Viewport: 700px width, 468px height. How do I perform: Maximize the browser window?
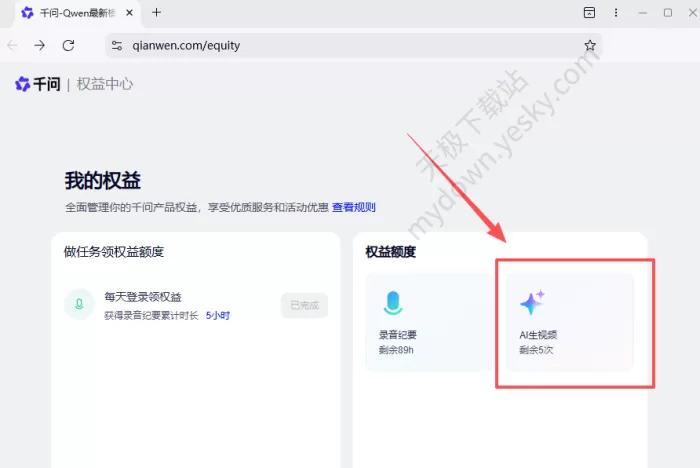coord(668,13)
